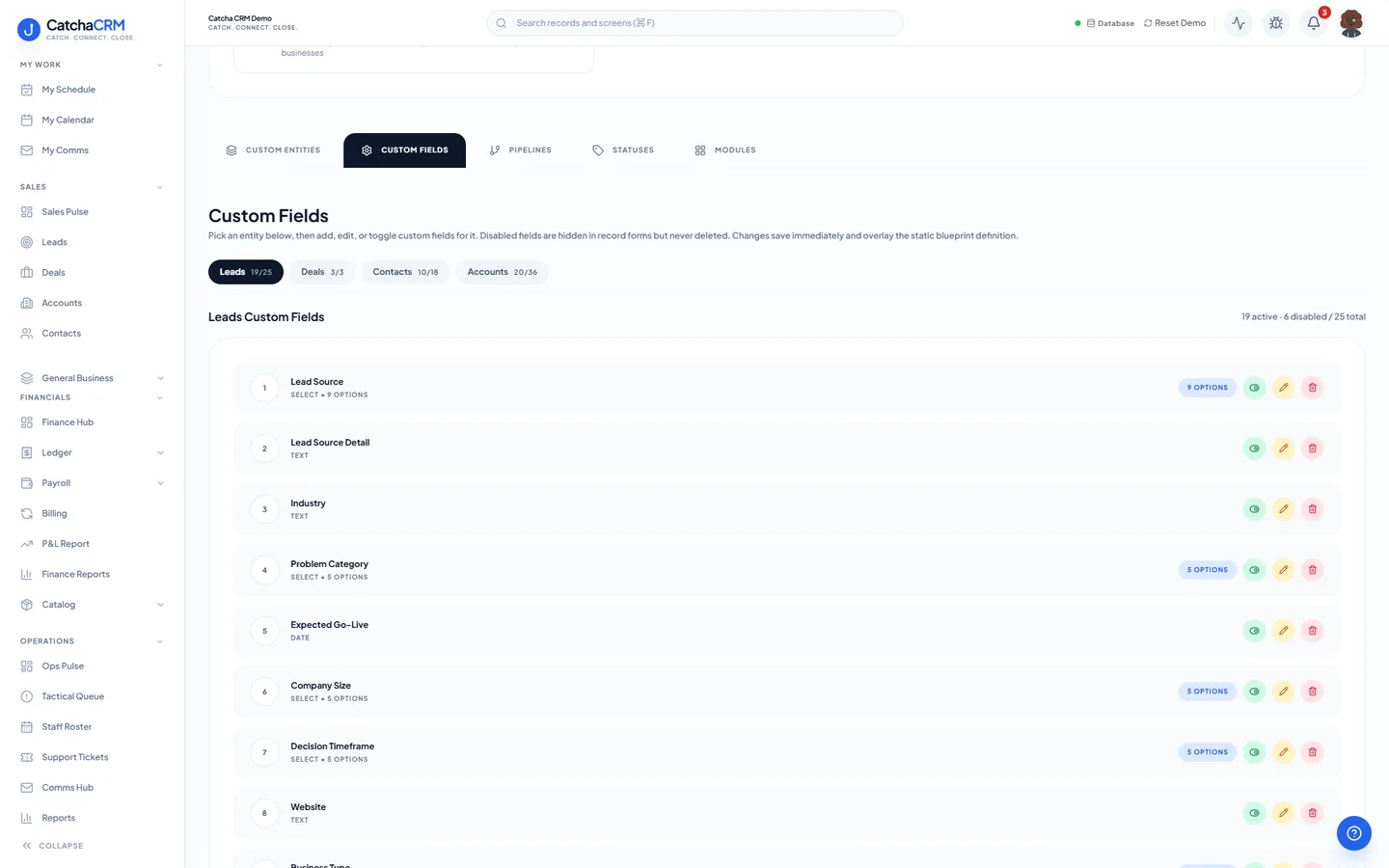
Task: Delete the Lead Source field
Action: point(1312,388)
